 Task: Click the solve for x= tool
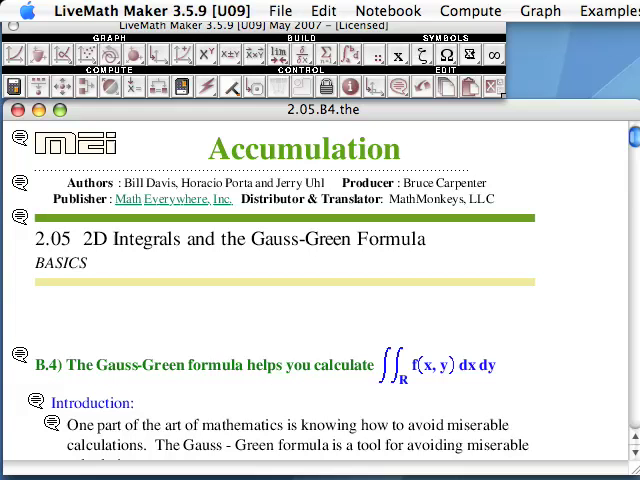click(x=134, y=87)
